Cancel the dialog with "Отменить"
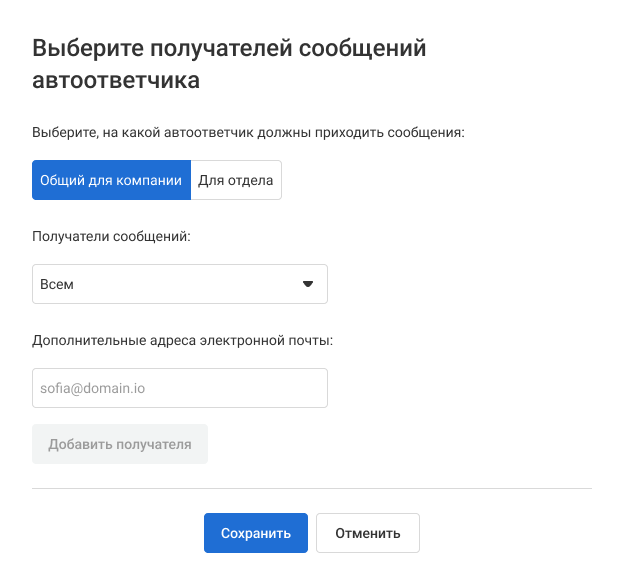The width and height of the screenshot is (624, 585). (368, 533)
